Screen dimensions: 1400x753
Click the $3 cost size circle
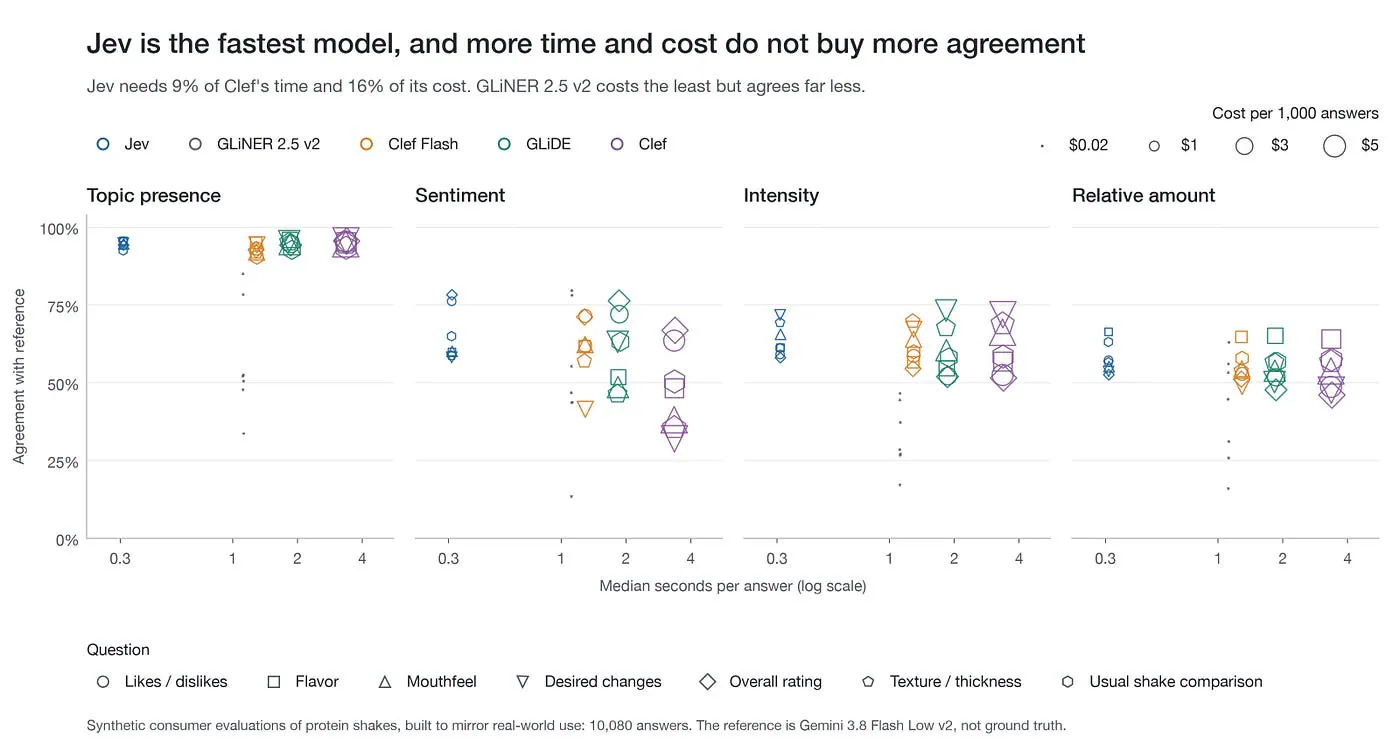1244,146
